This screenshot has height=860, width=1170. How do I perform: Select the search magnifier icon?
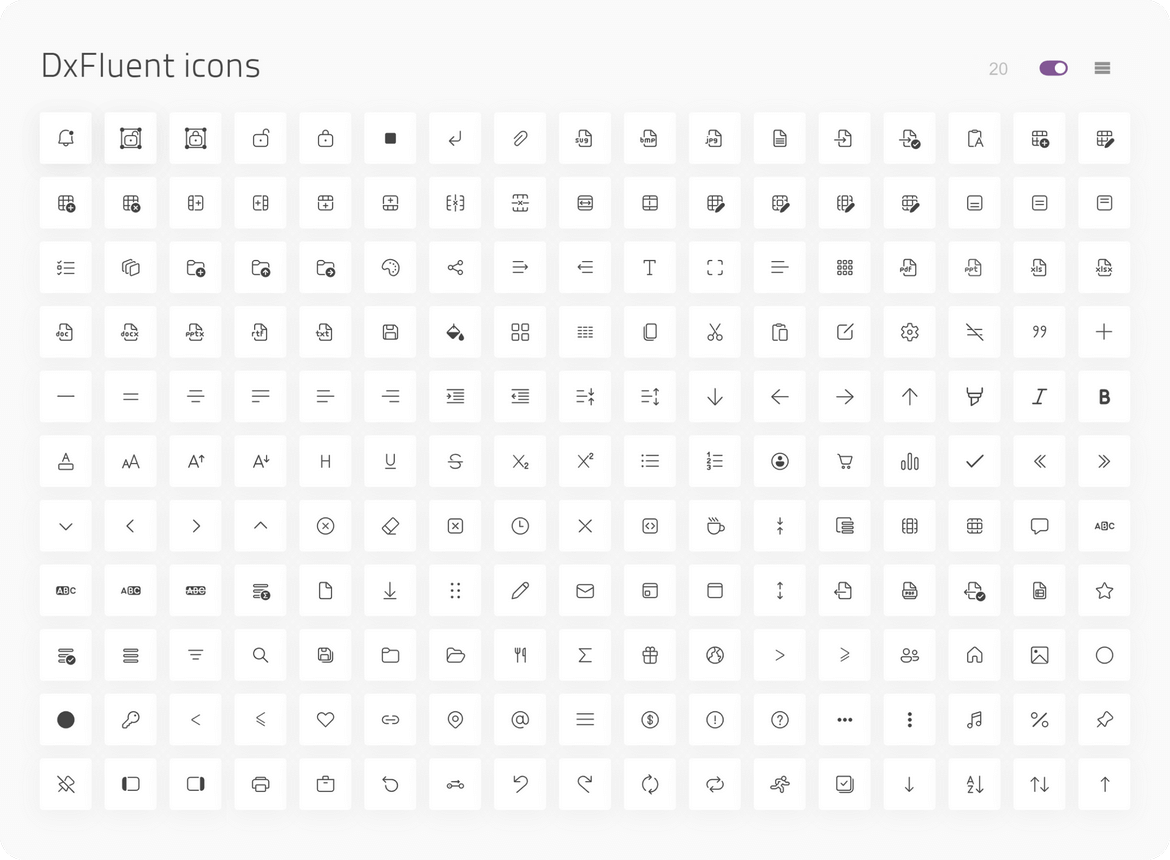(260, 655)
